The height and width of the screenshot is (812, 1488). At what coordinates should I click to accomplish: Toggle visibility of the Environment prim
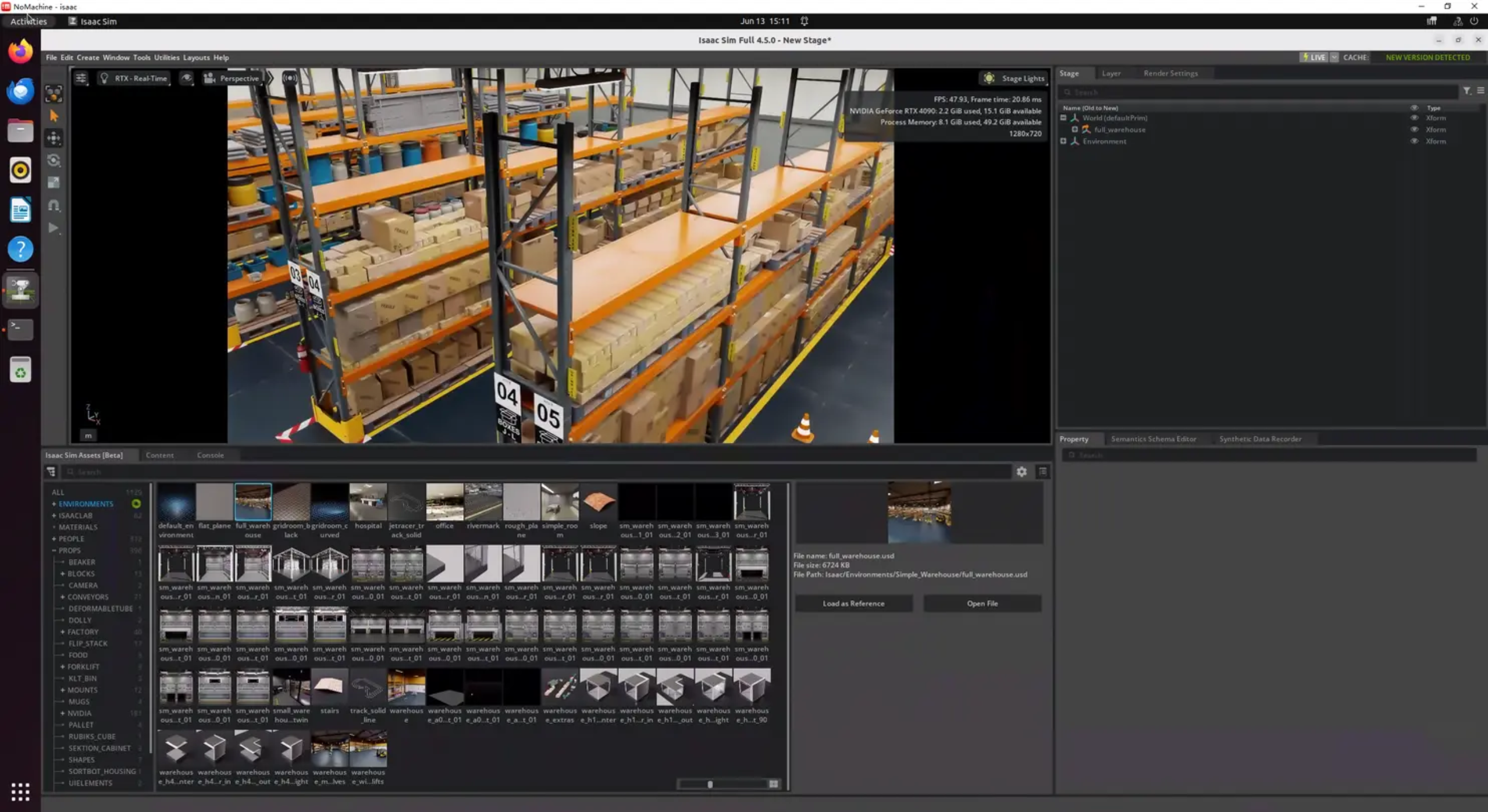pos(1414,141)
